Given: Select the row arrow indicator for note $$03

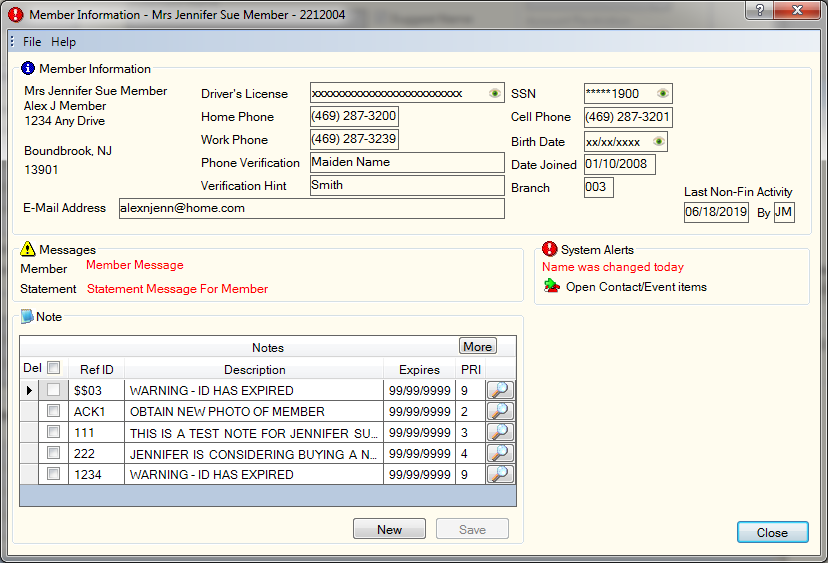Looking at the screenshot, I should (x=29, y=390).
